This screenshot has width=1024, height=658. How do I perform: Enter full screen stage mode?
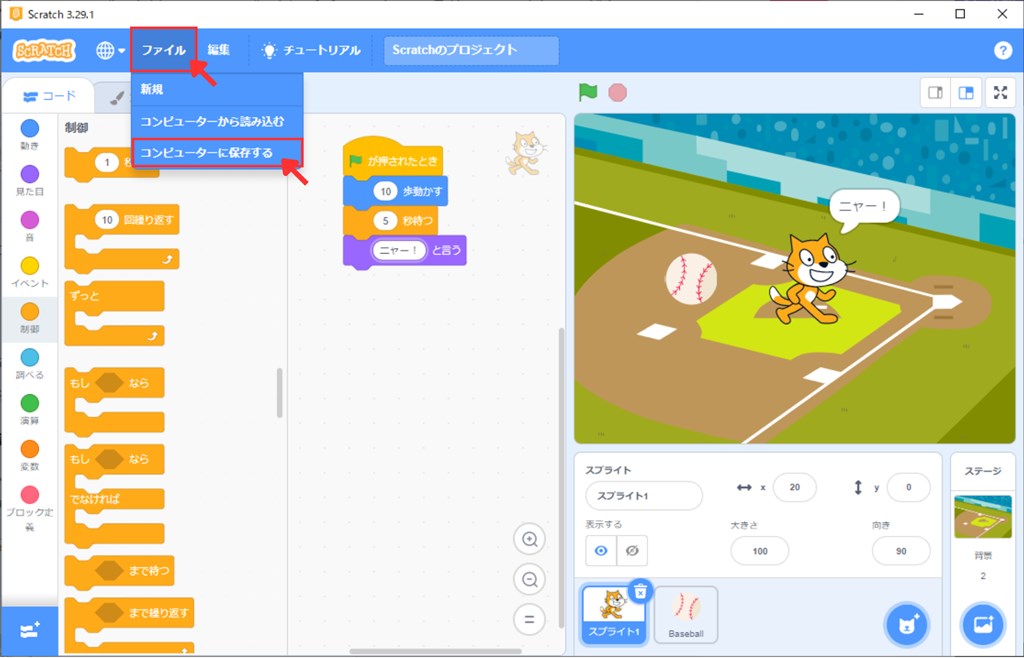pyautogui.click(x=1000, y=93)
